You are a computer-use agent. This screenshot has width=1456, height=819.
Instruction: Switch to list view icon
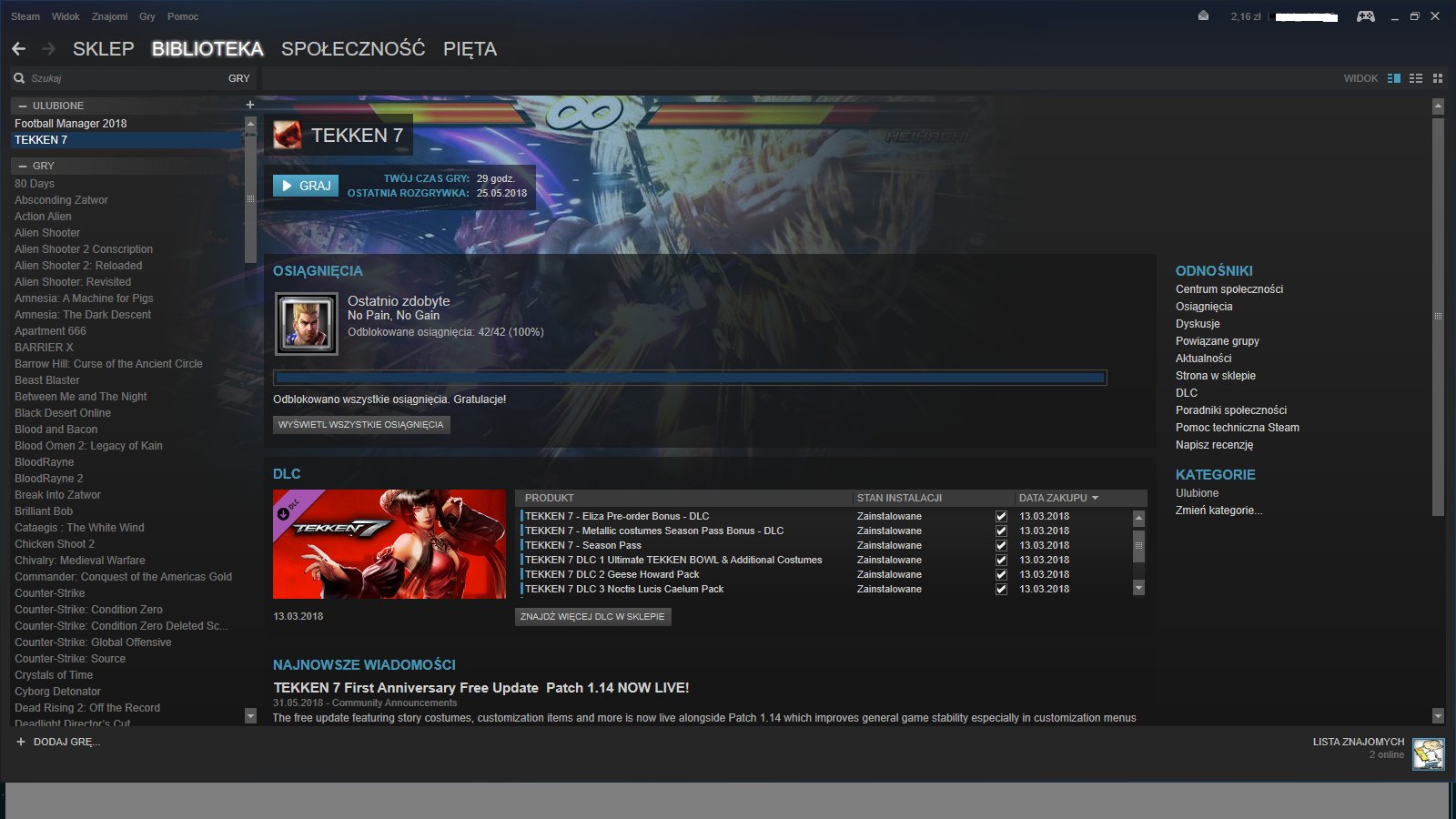(1416, 78)
